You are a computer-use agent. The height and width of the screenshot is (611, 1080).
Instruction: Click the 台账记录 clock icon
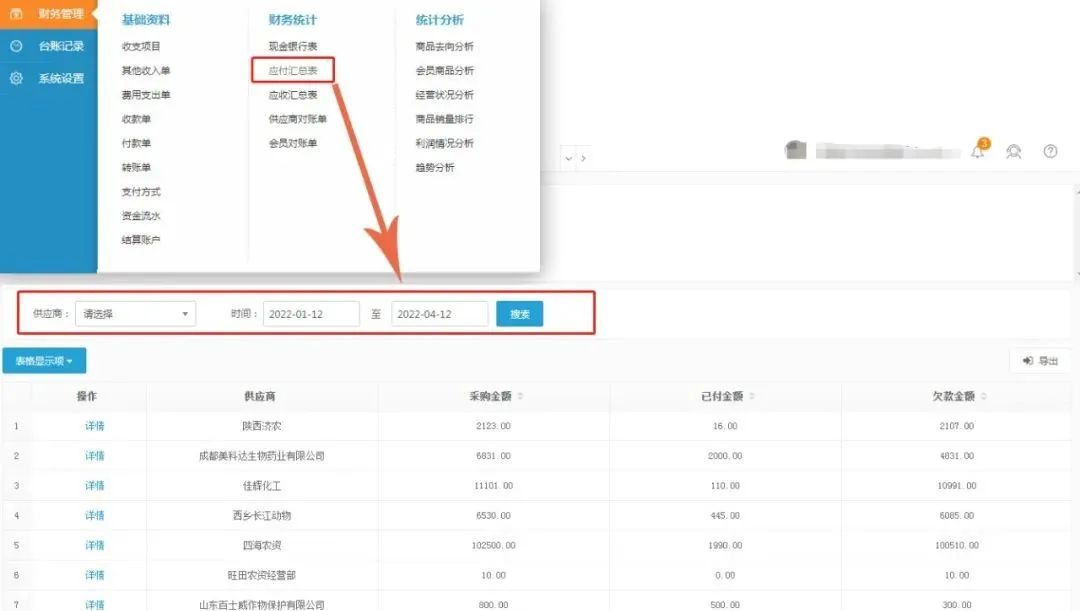tap(16, 46)
